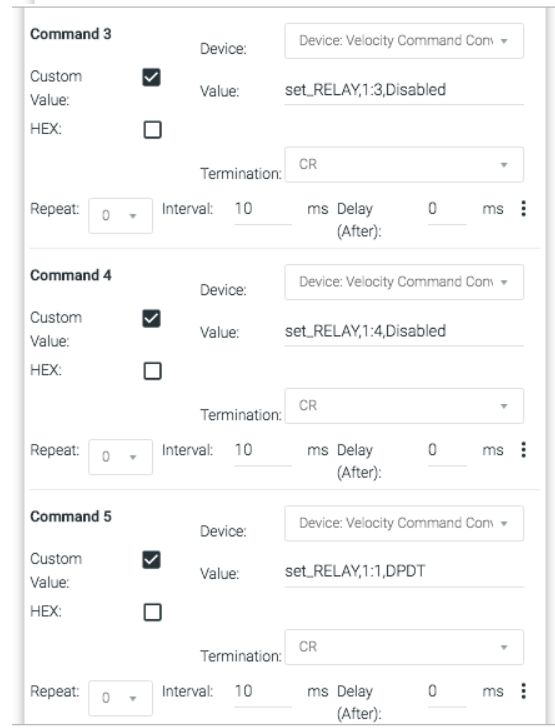The image size is (555, 728).
Task: Open Command 3 three-dot options menu
Action: 523,208
